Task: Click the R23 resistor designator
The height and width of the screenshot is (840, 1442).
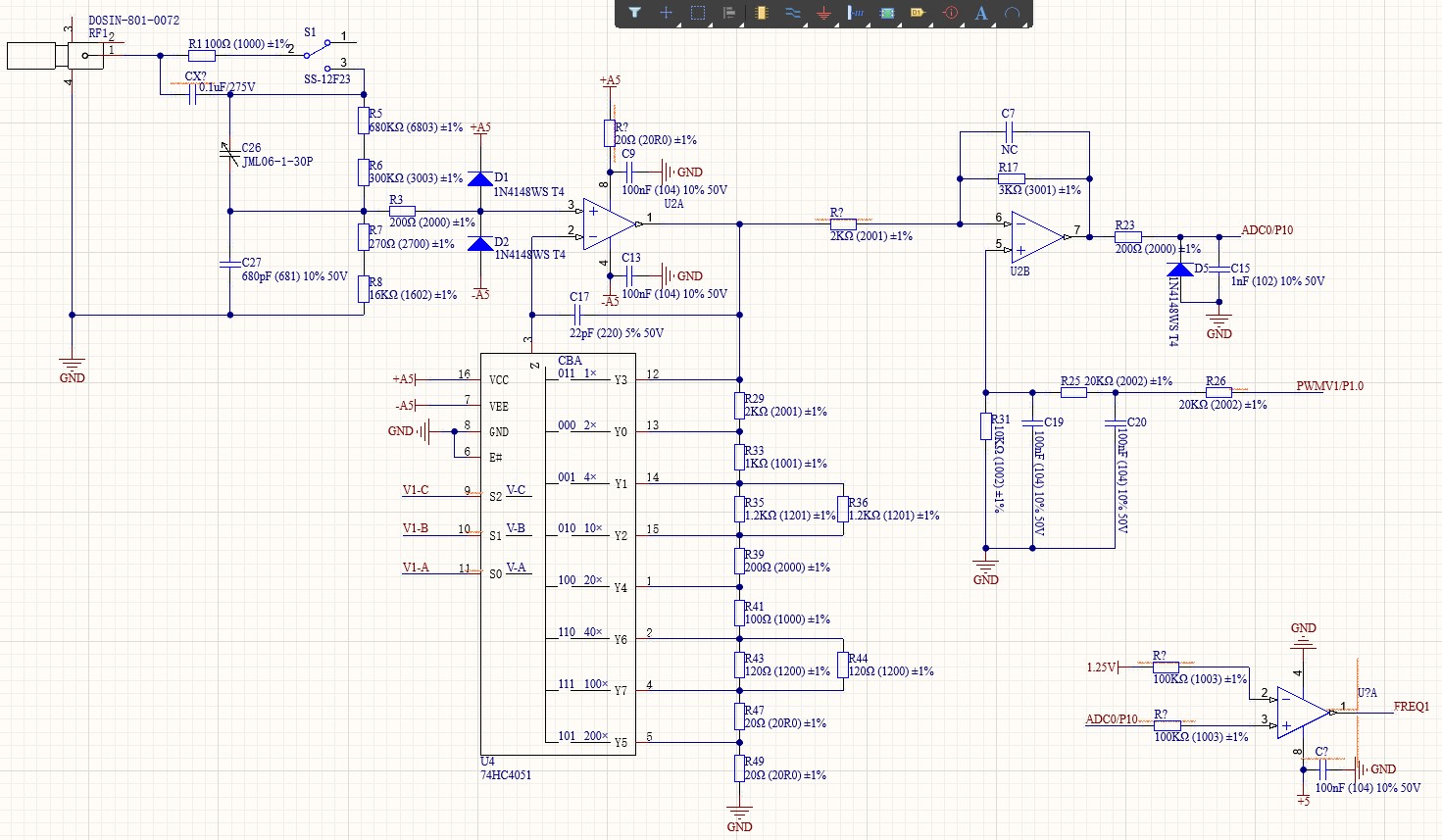Action: pyautogui.click(x=1125, y=225)
